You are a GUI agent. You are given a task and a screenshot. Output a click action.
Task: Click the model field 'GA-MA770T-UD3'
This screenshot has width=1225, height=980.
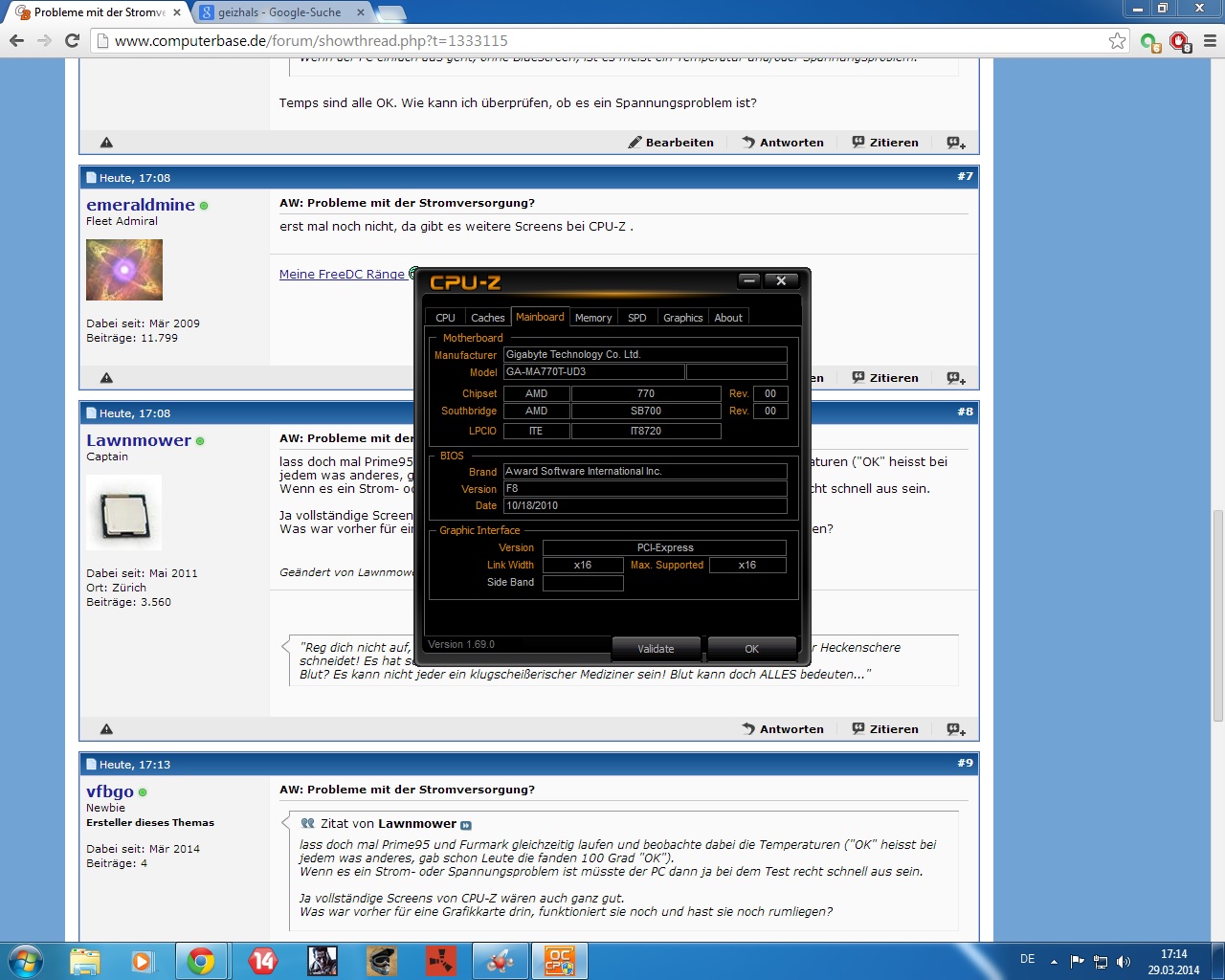(x=593, y=371)
